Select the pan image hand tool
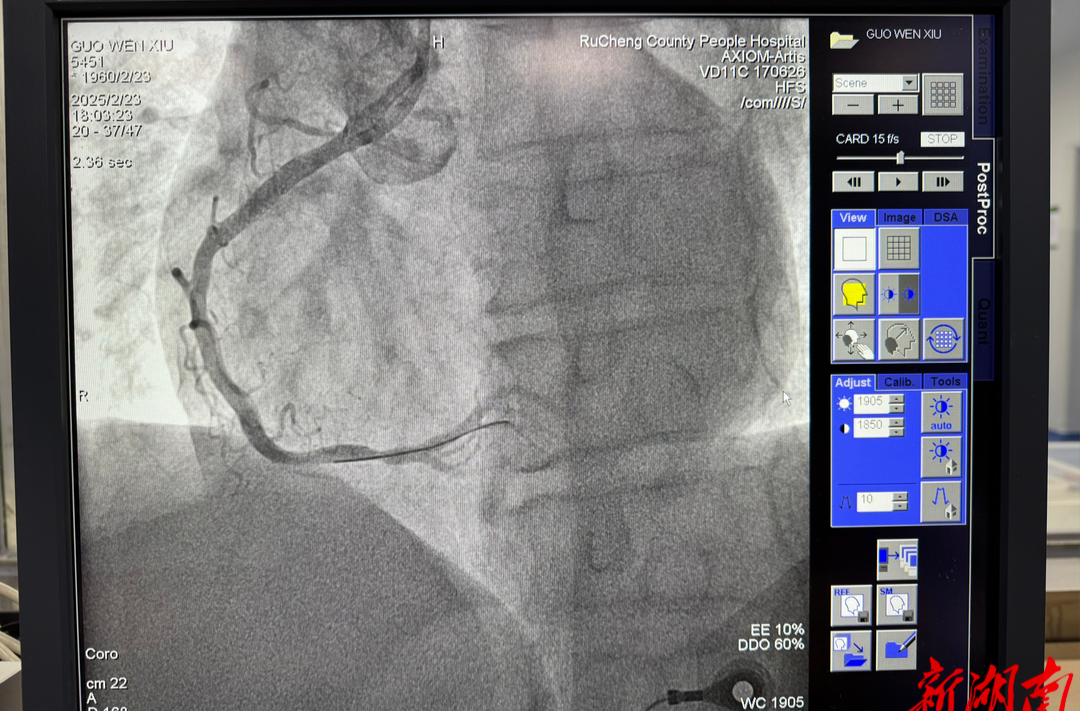 (854, 340)
